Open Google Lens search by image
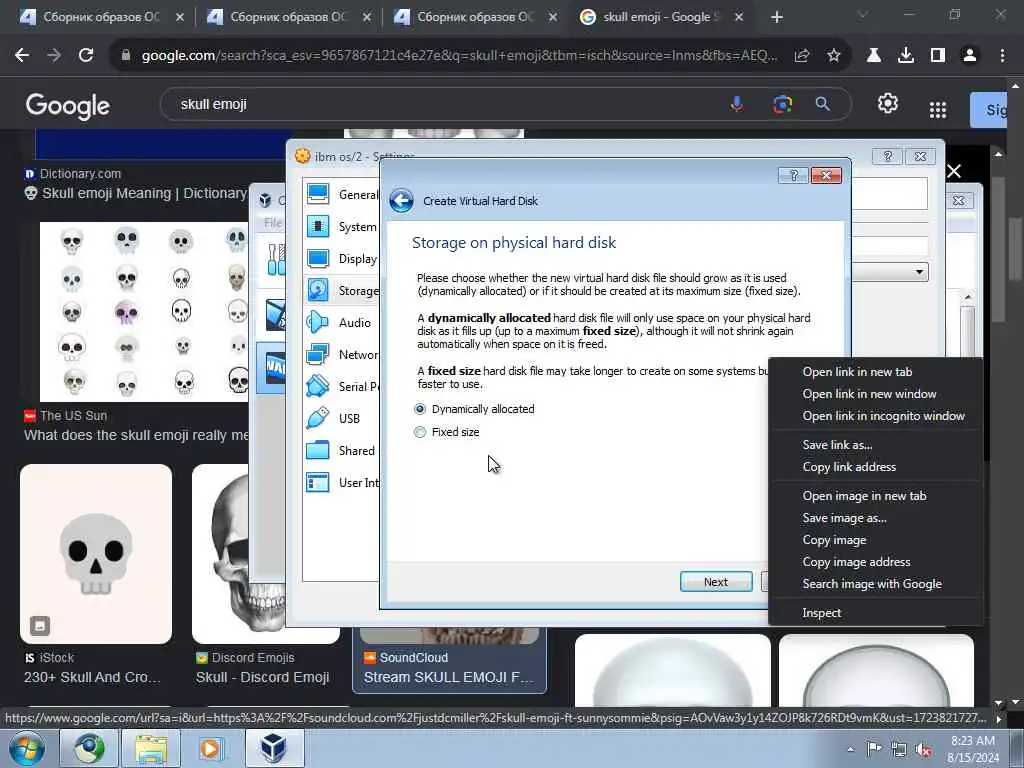 point(782,104)
